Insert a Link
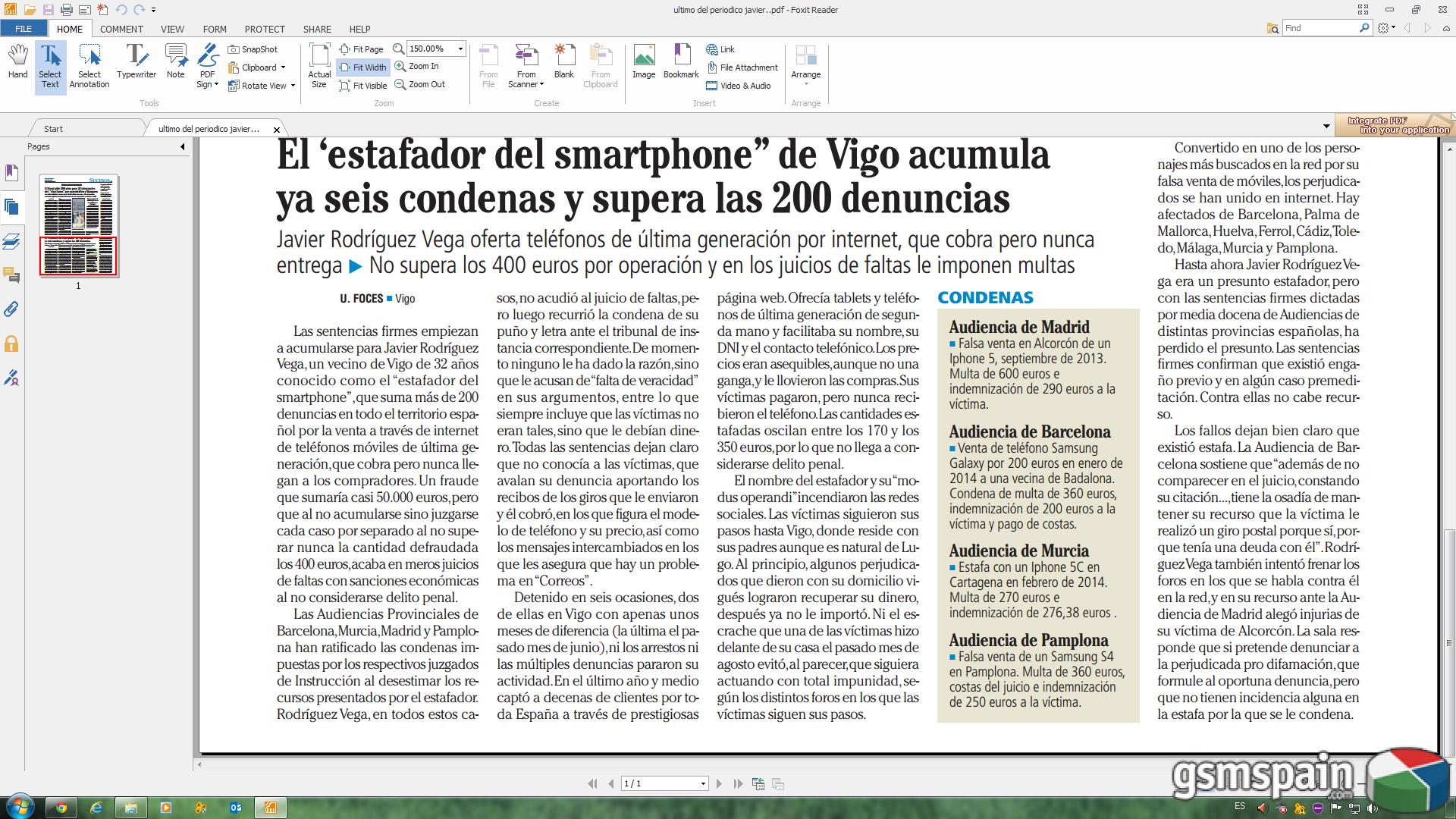 pos(720,49)
